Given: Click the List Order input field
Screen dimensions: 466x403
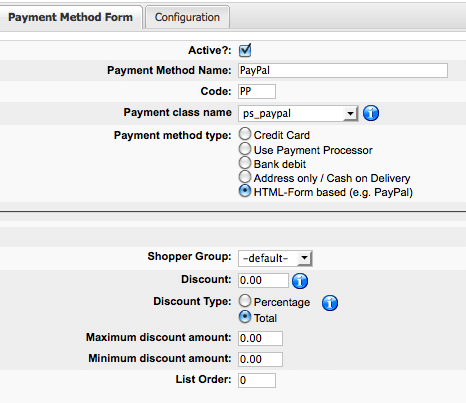Looking at the screenshot, I should pos(257,380).
